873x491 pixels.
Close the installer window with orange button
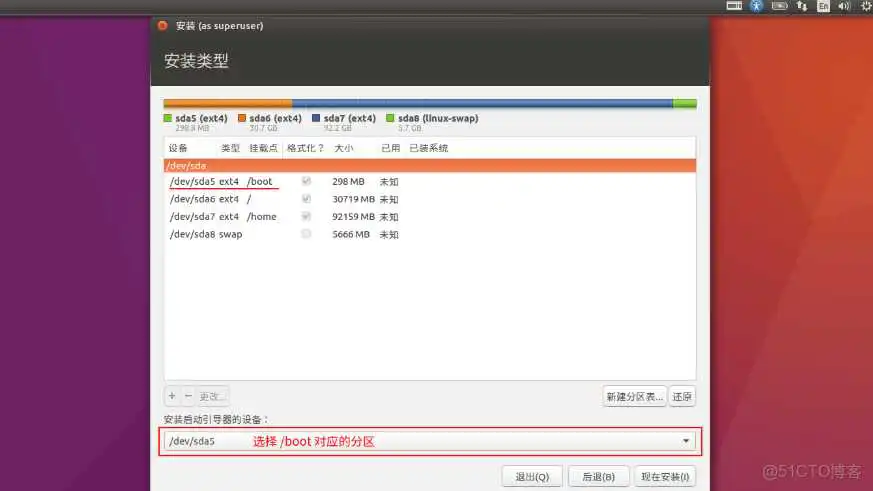(163, 26)
